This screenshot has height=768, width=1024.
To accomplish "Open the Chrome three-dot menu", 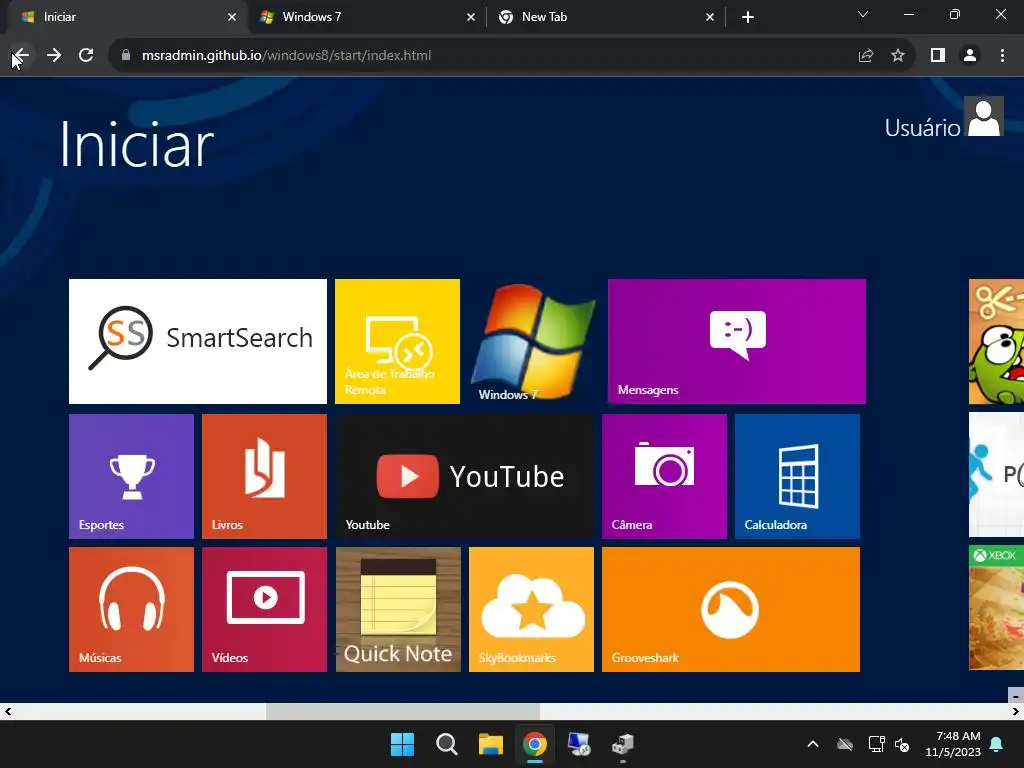I will pos(1002,56).
